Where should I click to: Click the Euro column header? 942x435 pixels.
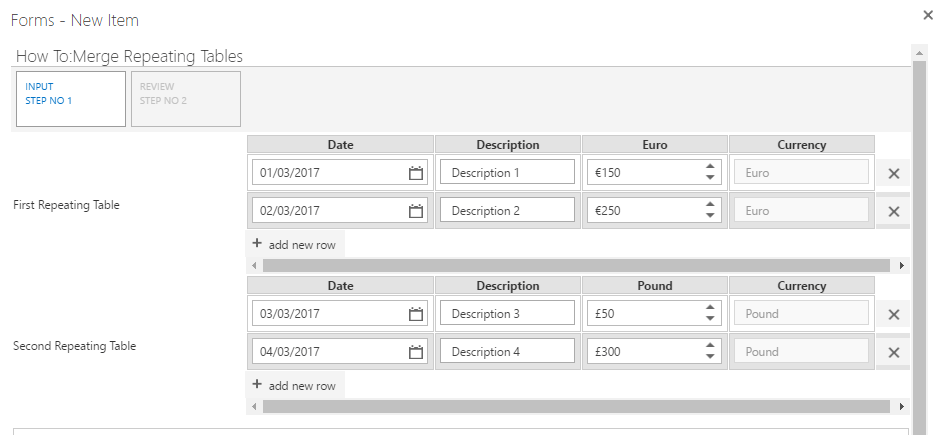click(x=654, y=144)
